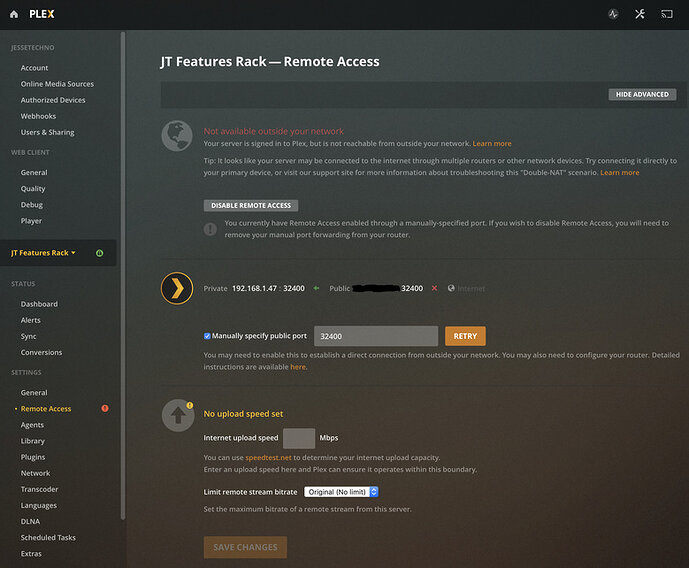The height and width of the screenshot is (568, 689).
Task: Click the cast to device icon
Action: [667, 14]
